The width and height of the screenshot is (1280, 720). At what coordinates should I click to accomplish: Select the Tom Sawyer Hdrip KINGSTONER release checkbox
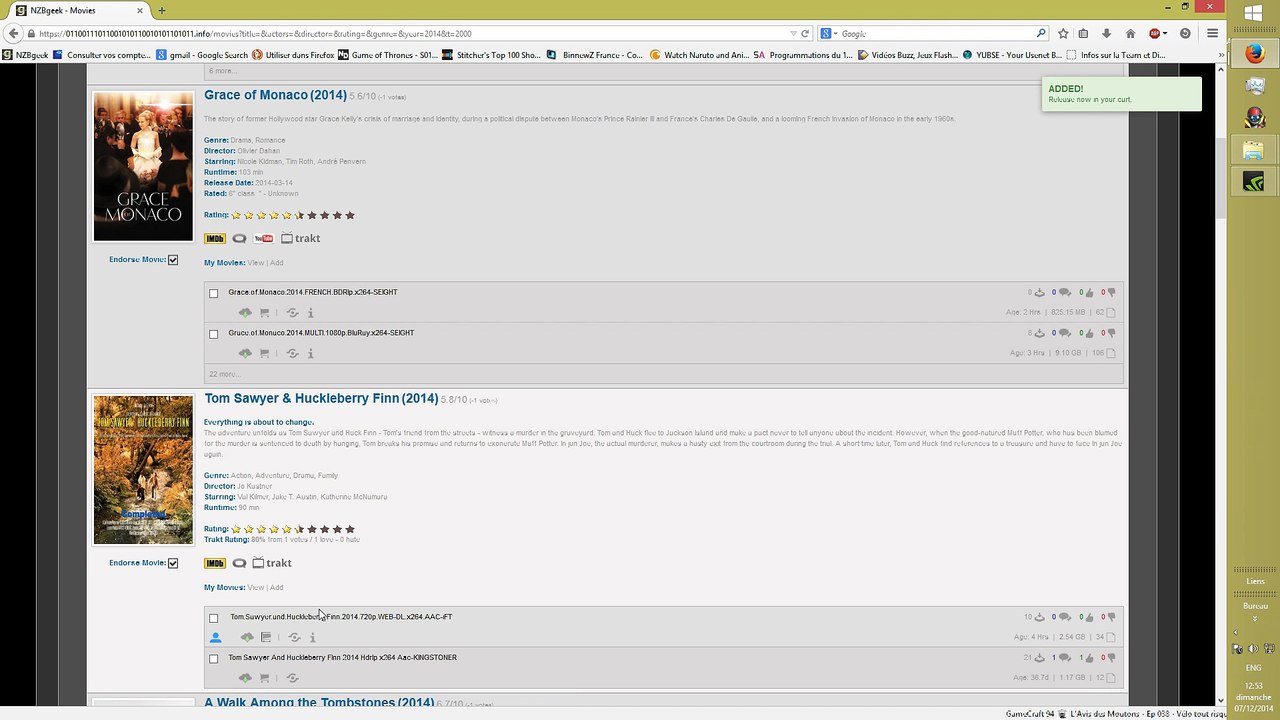(213, 659)
